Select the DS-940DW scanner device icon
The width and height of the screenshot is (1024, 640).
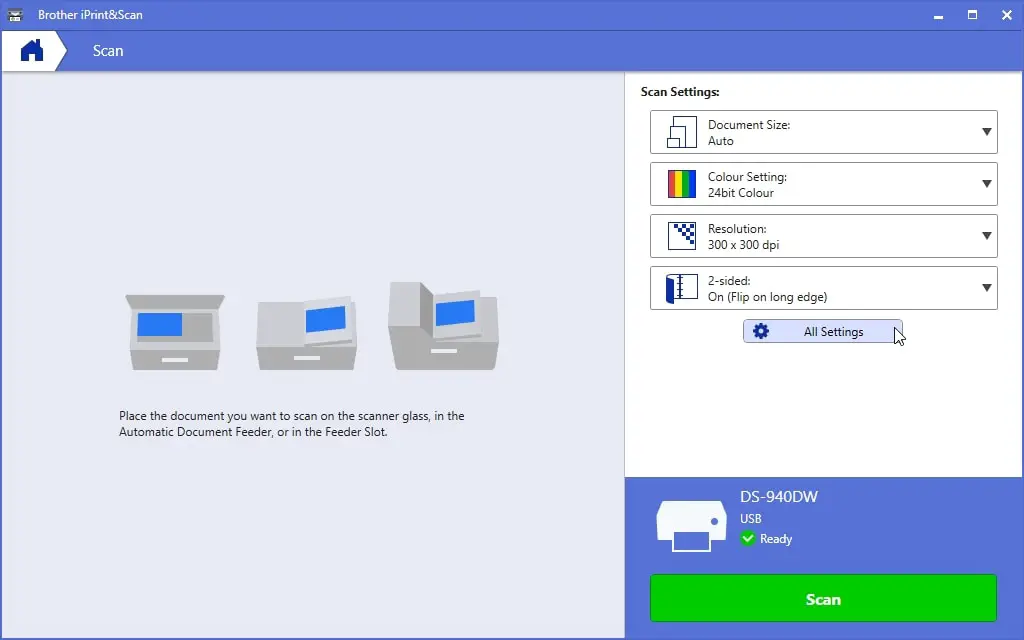tap(692, 526)
